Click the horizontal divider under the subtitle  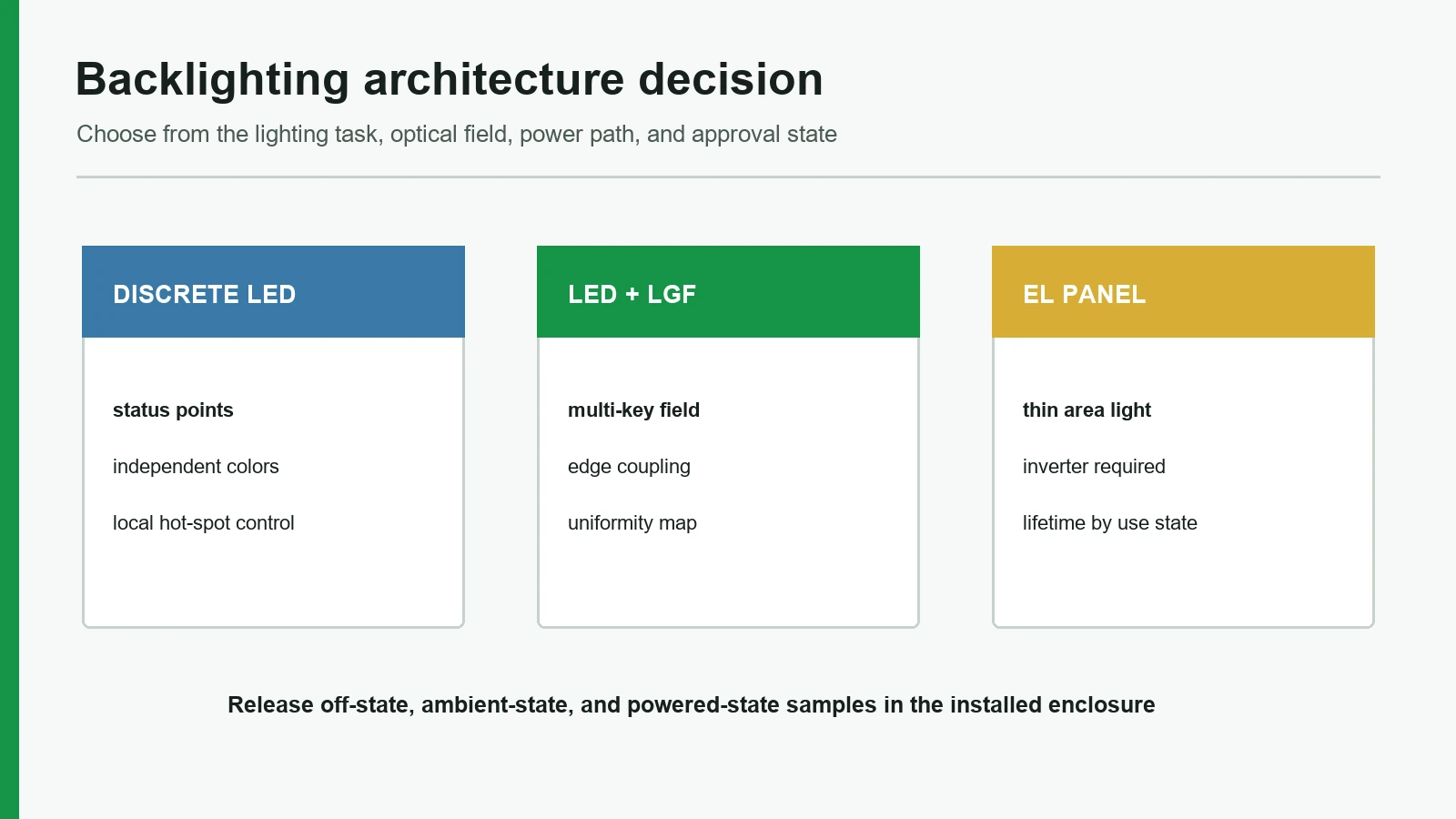coord(728,177)
